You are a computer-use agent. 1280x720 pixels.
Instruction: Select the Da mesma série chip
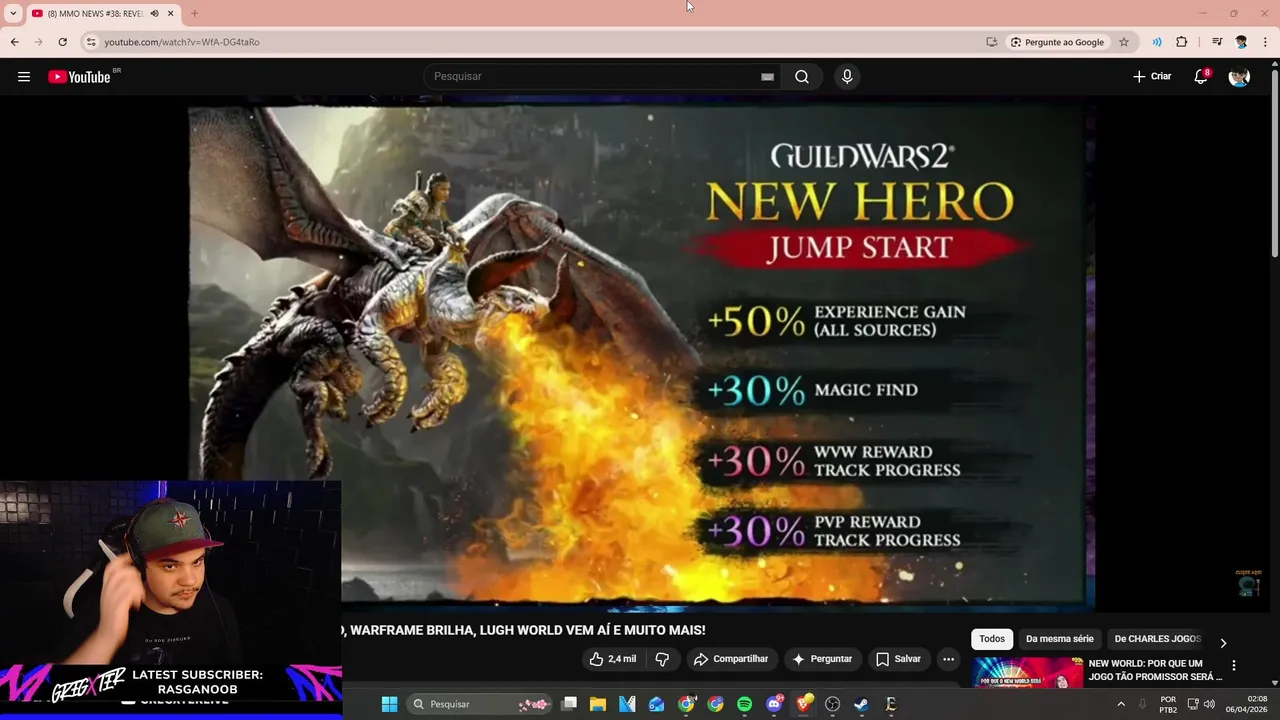click(x=1059, y=639)
